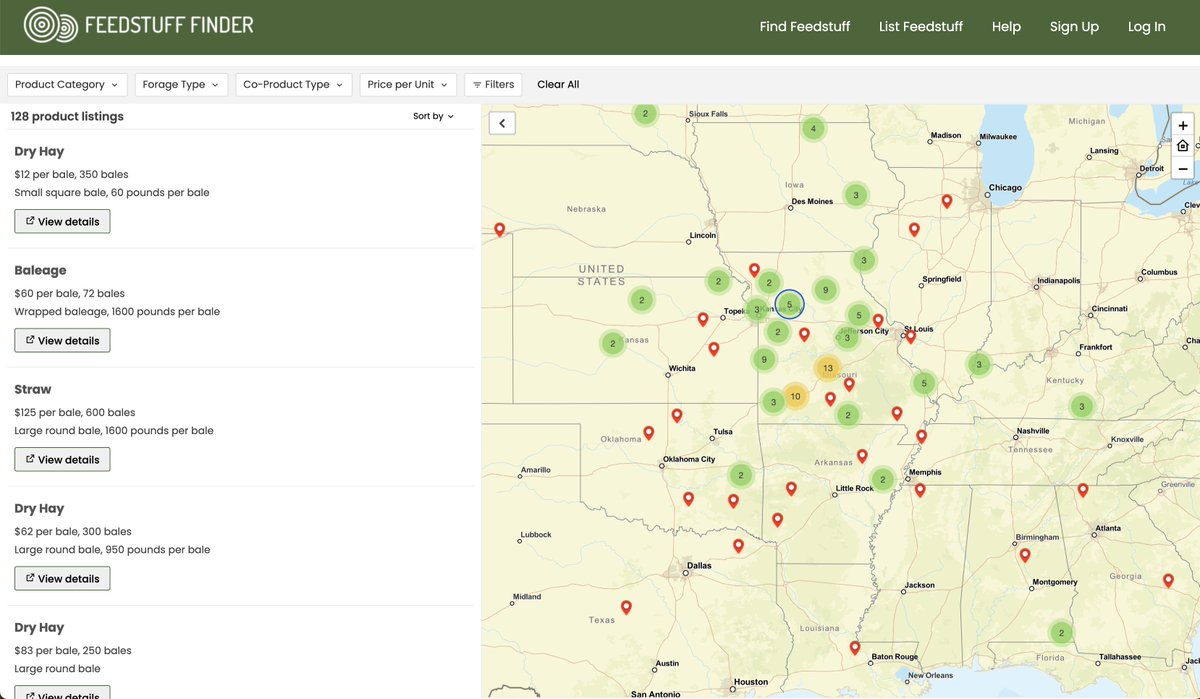Open the 2 cluster west of Memphis
This screenshot has height=699, width=1200.
[x=882, y=480]
